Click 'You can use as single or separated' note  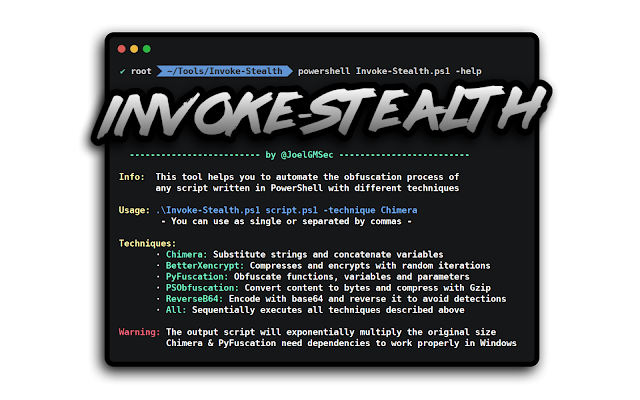point(286,221)
